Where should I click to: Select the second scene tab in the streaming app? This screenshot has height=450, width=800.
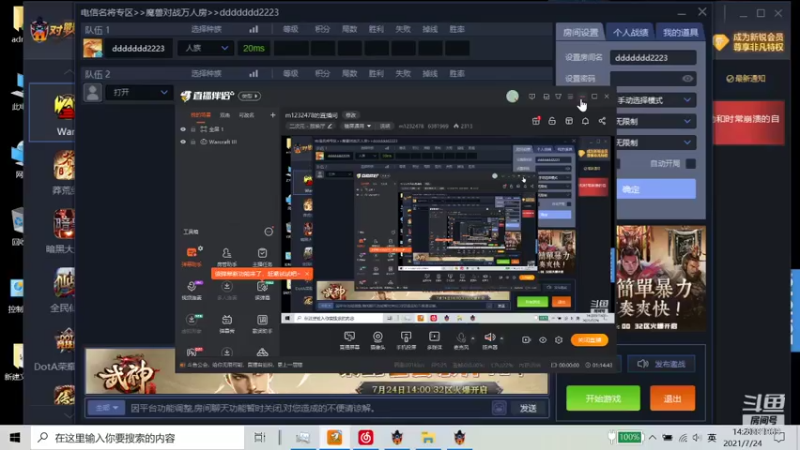[x=225, y=115]
